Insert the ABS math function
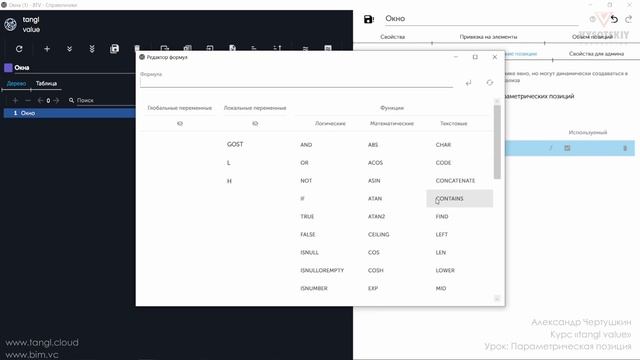 coord(373,145)
